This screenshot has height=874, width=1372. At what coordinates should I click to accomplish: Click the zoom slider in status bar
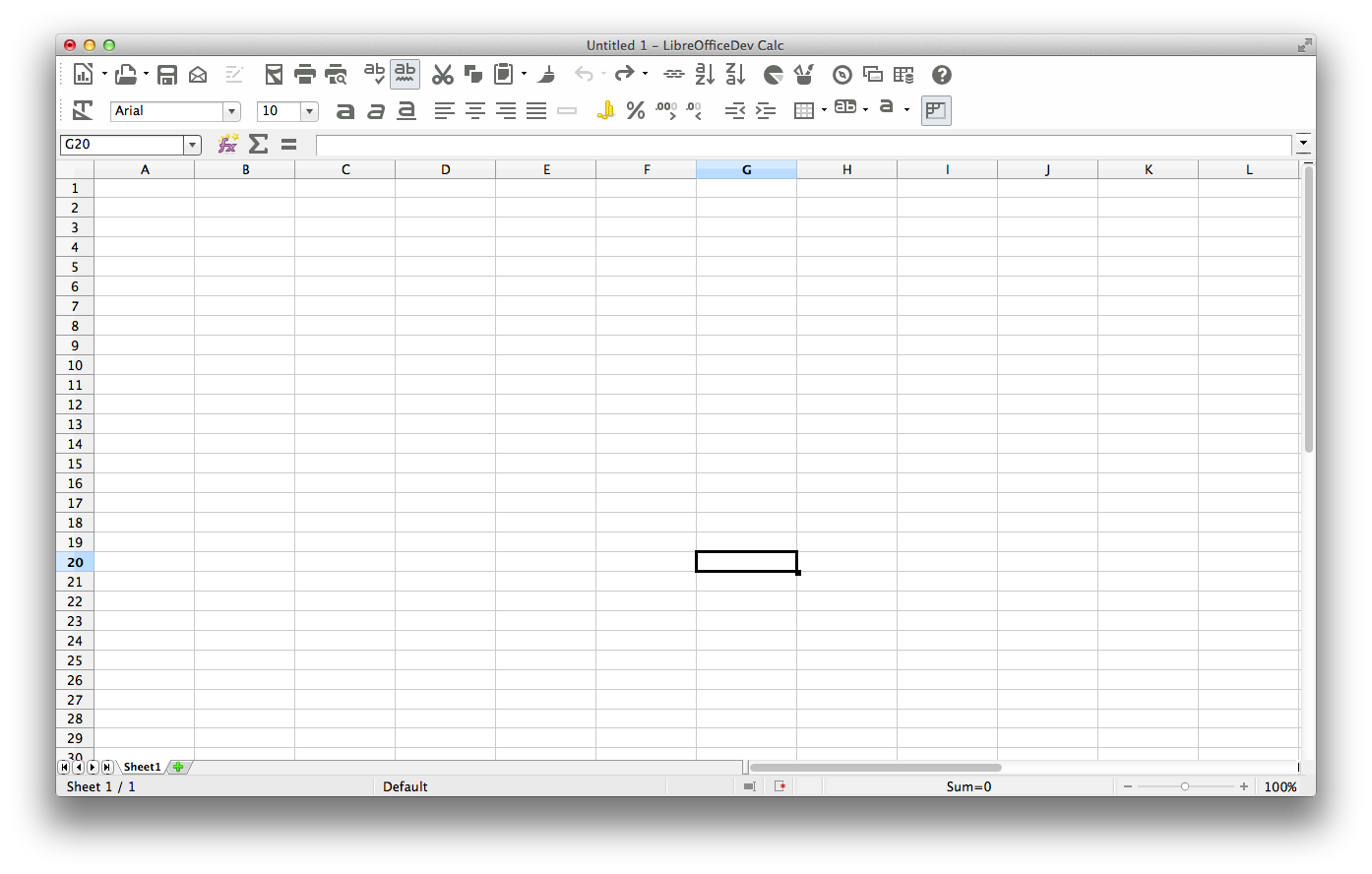click(1185, 786)
